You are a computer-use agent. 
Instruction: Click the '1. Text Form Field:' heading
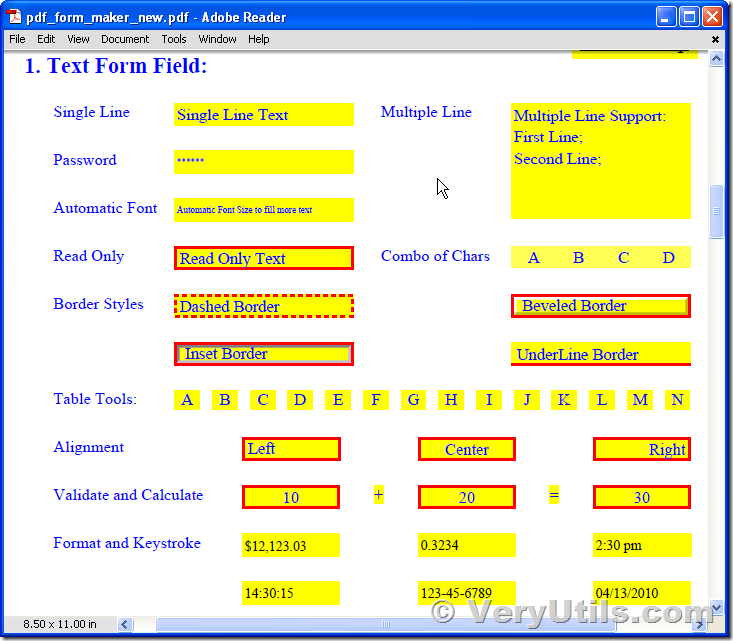(116, 66)
